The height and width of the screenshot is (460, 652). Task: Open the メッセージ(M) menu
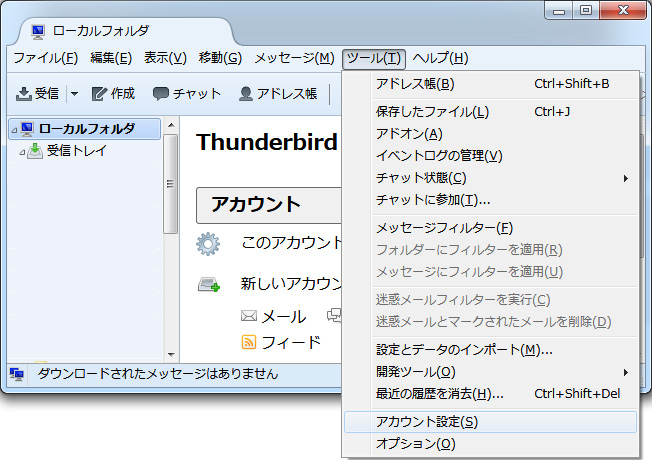coord(294,58)
